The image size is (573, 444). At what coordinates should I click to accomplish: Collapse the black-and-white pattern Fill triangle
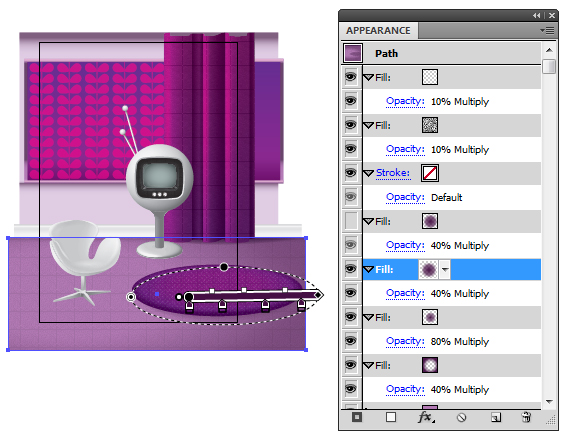(368, 125)
